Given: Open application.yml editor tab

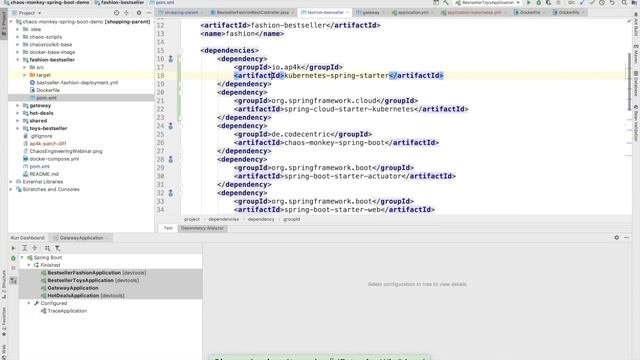Looking at the screenshot, I should (413, 13).
